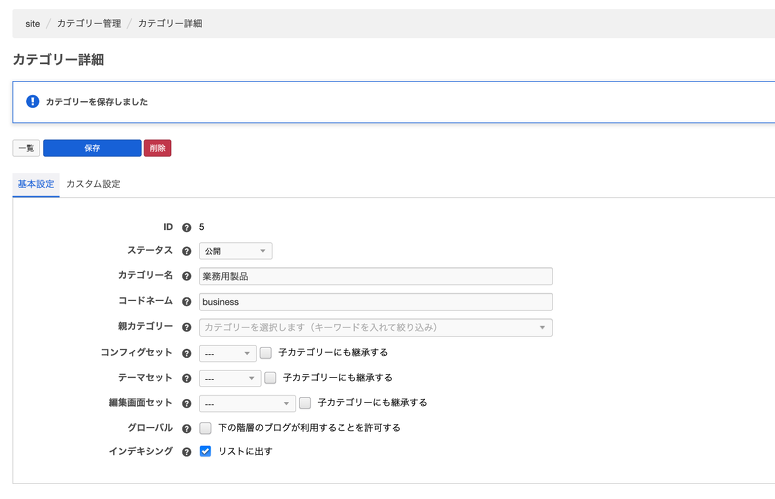The image size is (775, 499).
Task: Click the help icon beside テーマセット
Action: click(187, 378)
